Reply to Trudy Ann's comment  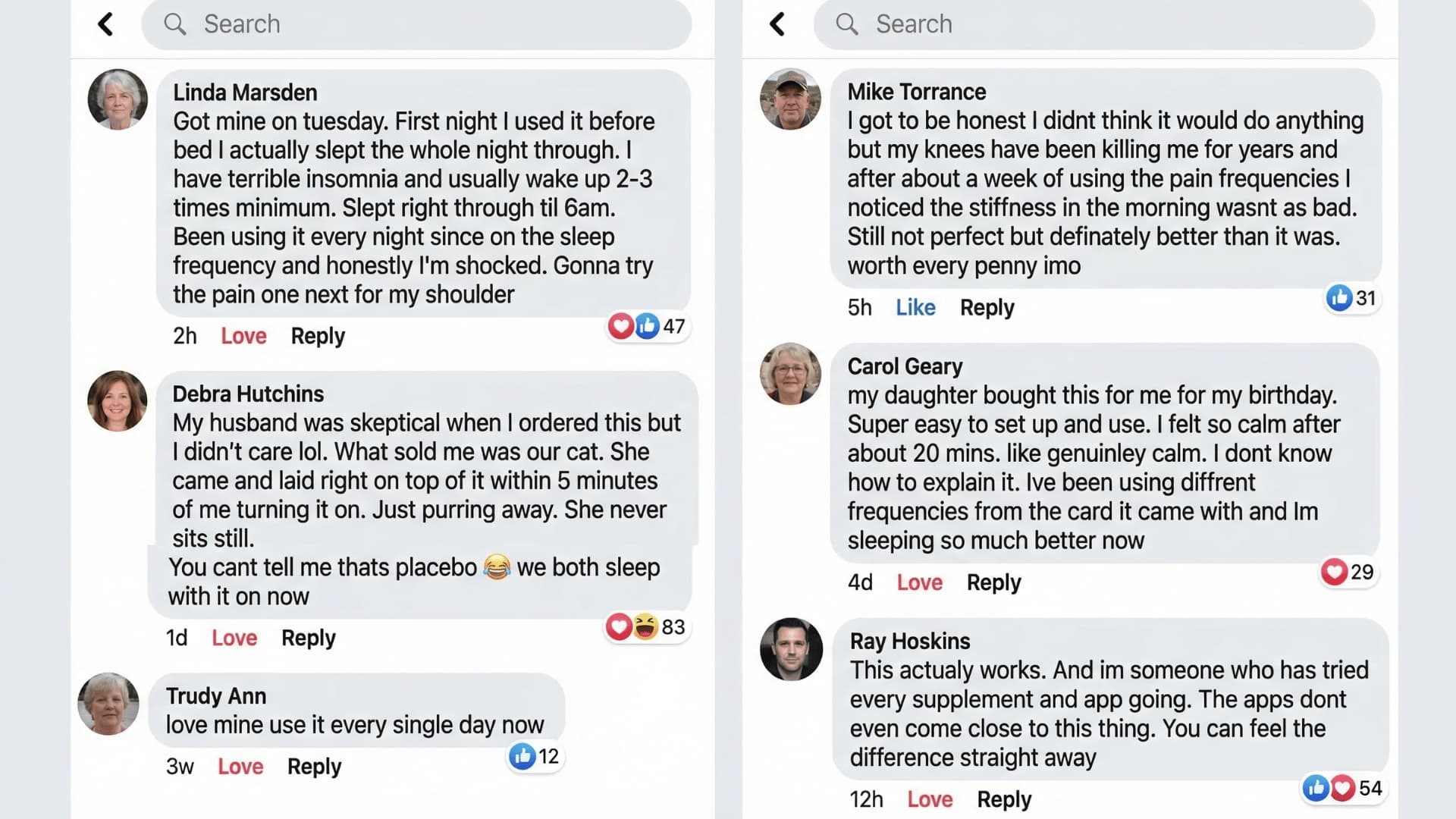[x=314, y=767]
